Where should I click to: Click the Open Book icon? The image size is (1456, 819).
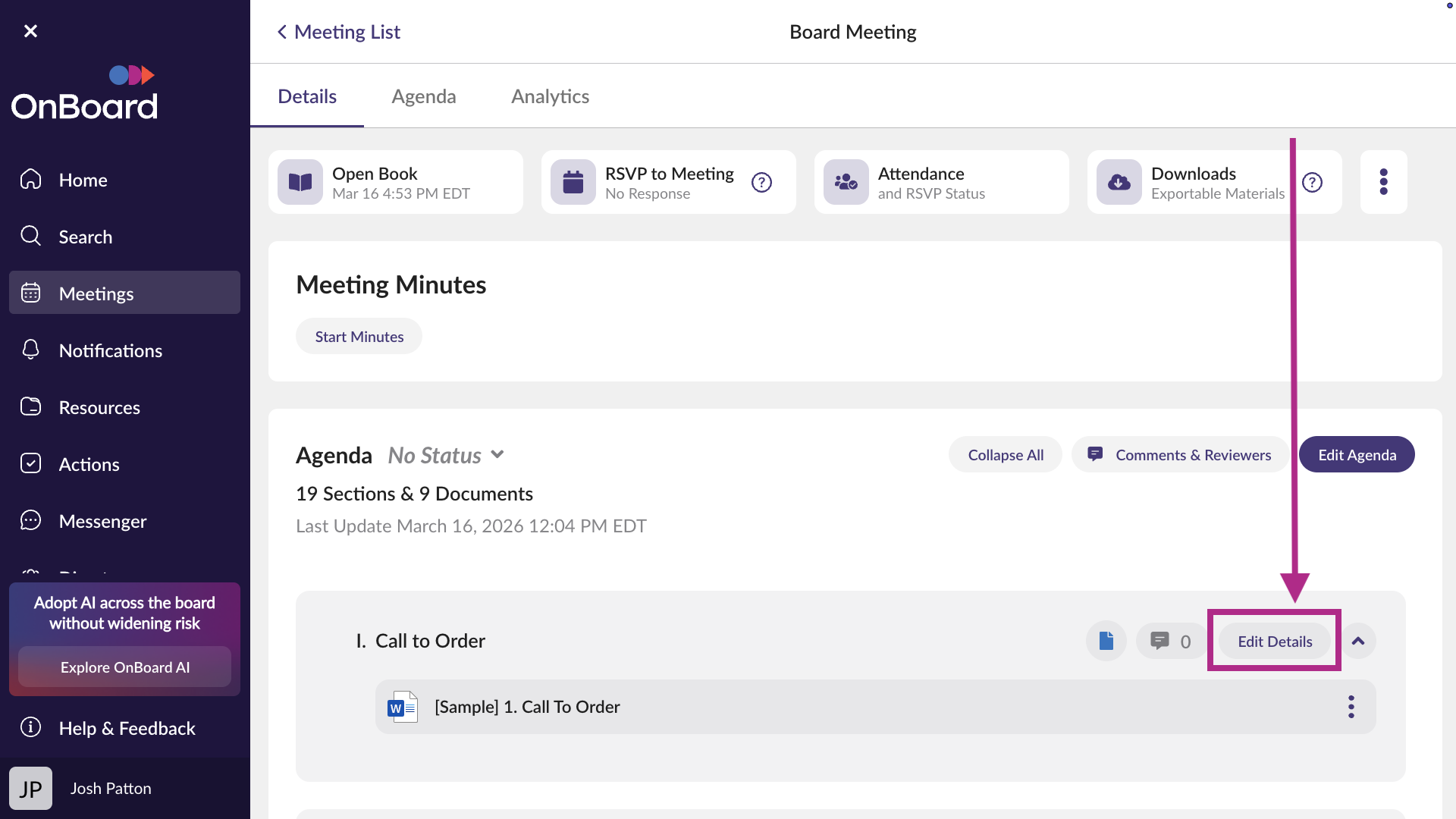click(300, 182)
